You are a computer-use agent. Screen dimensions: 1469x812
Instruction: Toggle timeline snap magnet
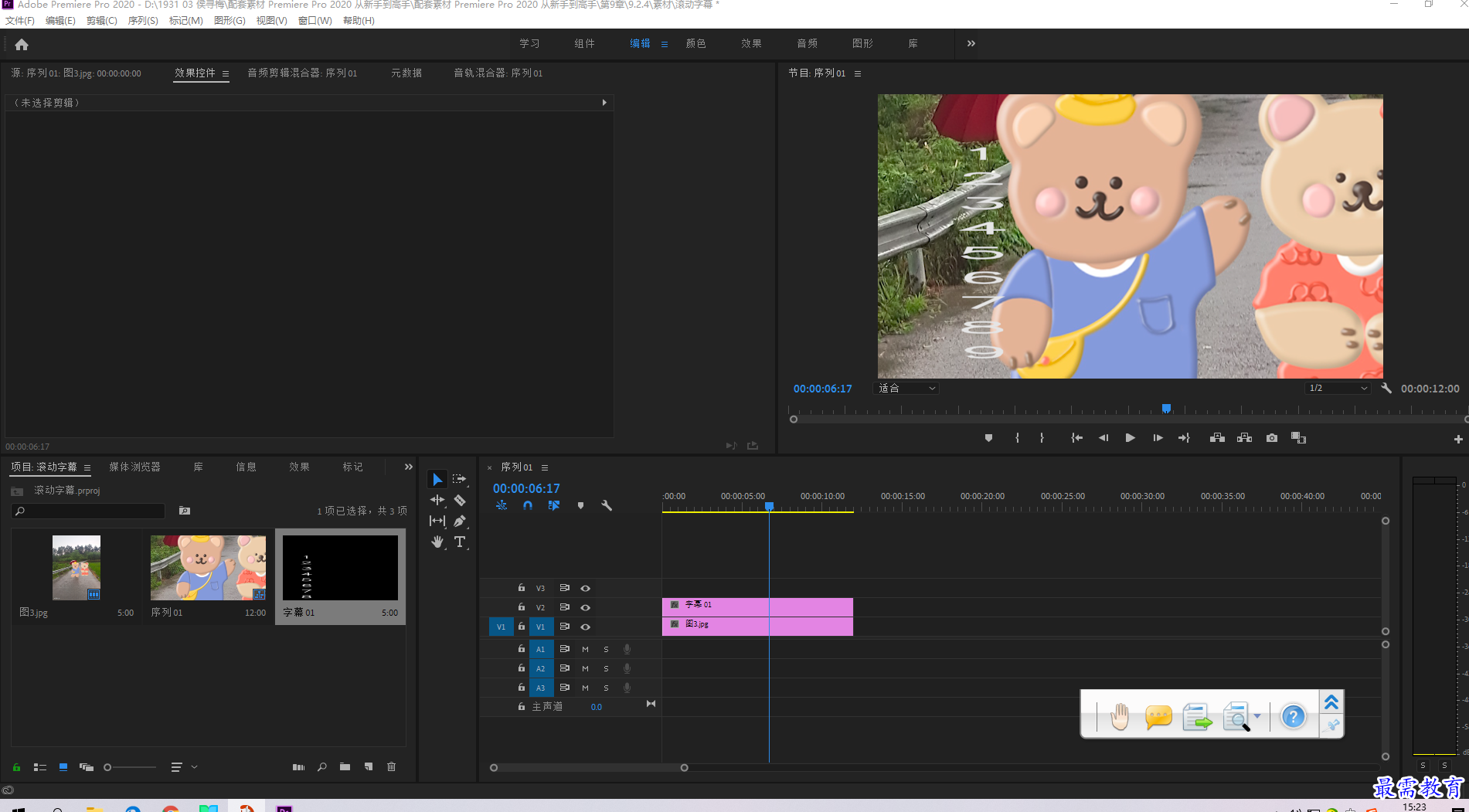tap(527, 505)
